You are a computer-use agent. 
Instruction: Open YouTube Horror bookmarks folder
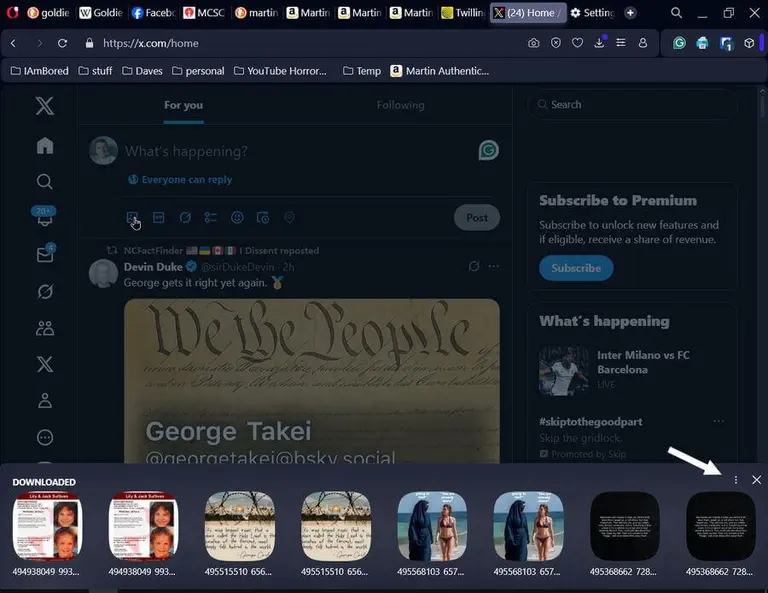[280, 71]
